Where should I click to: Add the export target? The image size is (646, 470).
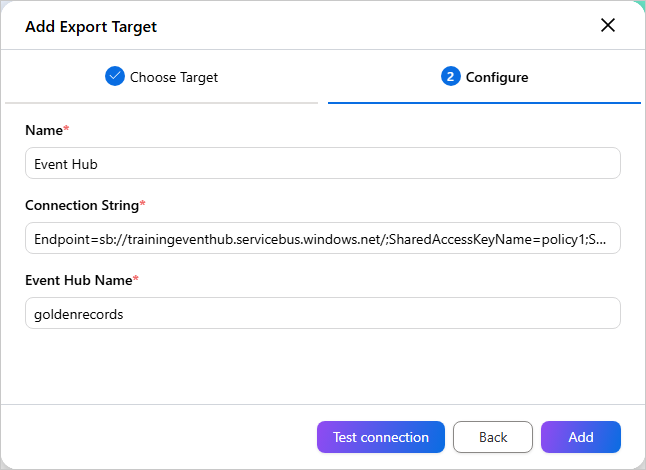coord(580,437)
